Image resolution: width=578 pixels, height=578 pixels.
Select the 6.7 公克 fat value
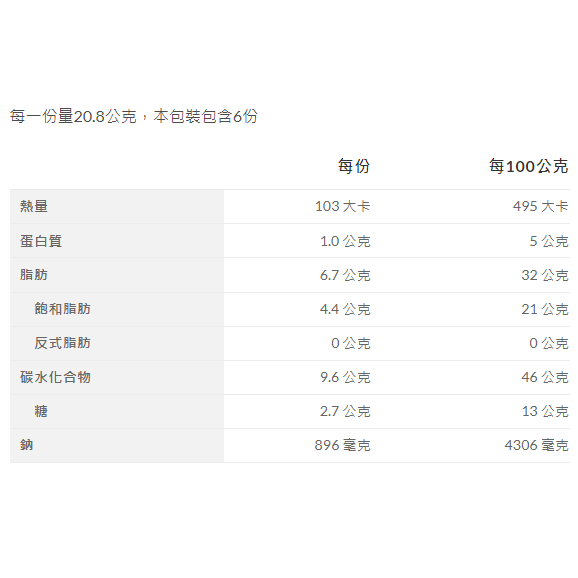point(345,275)
